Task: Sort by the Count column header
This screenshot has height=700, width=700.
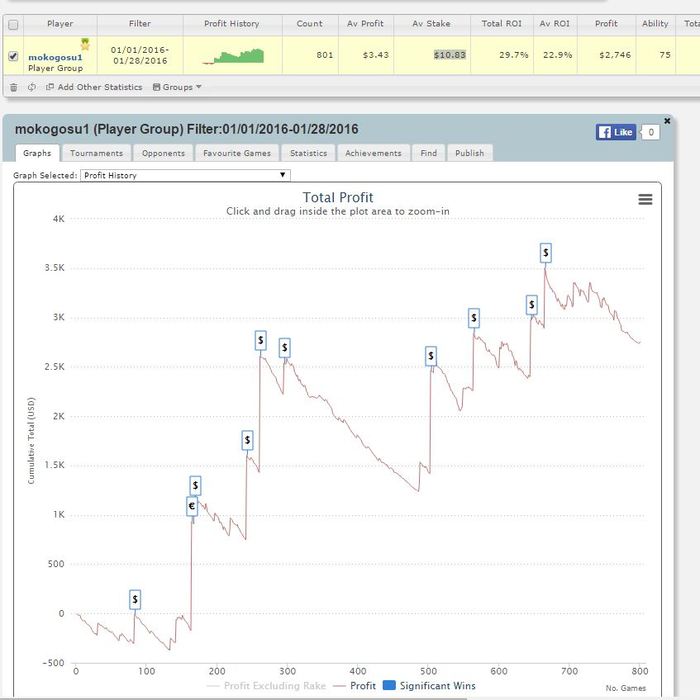Action: coord(309,24)
